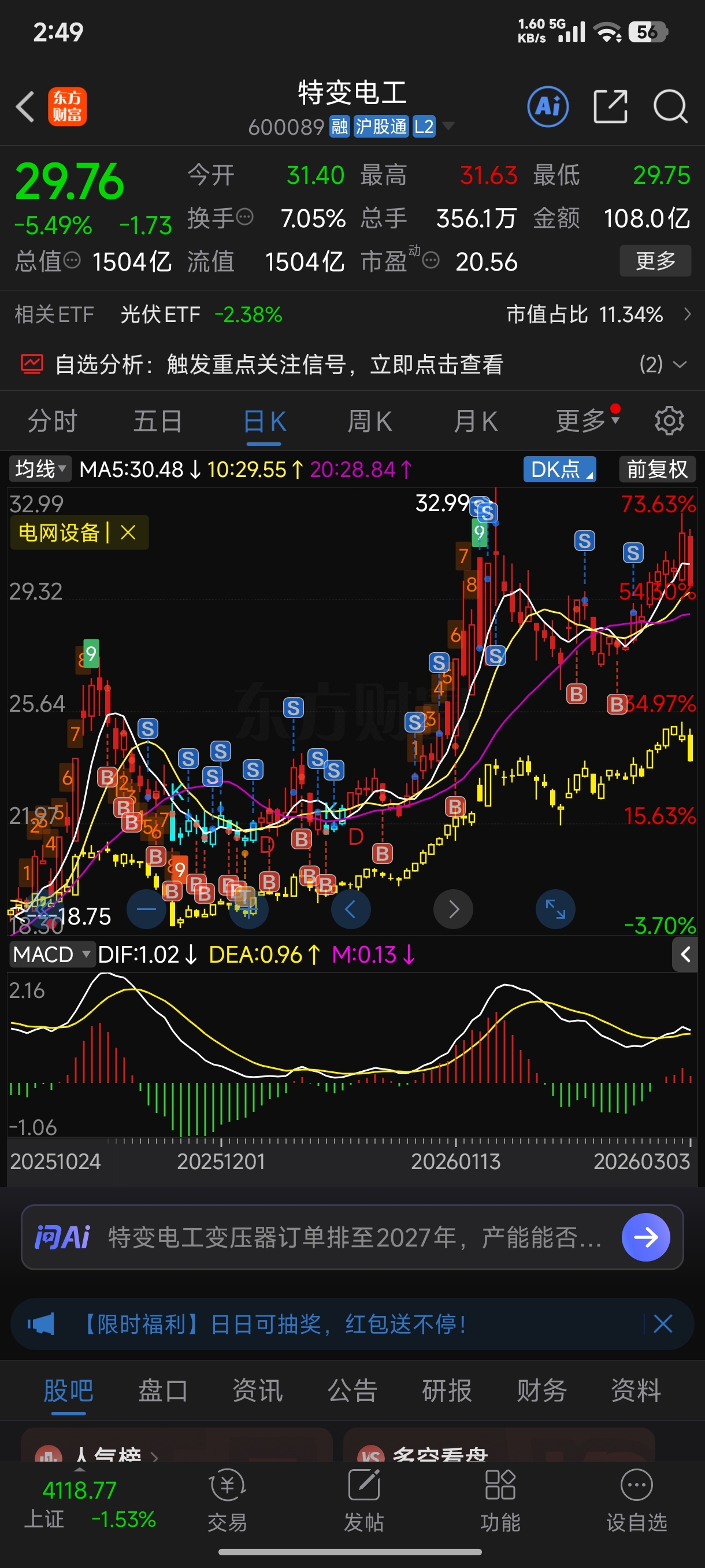Move chart right with gray arrow

pyautogui.click(x=453, y=909)
